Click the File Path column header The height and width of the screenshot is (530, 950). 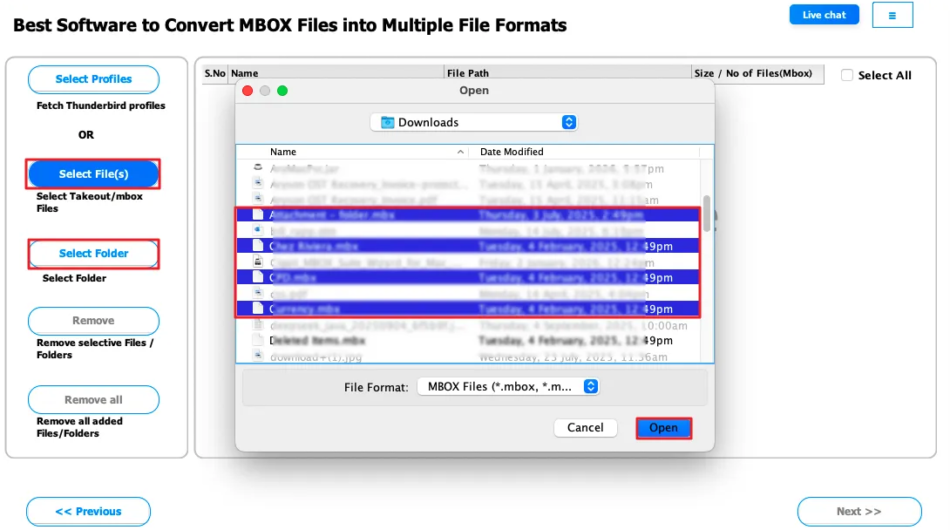tap(568, 73)
